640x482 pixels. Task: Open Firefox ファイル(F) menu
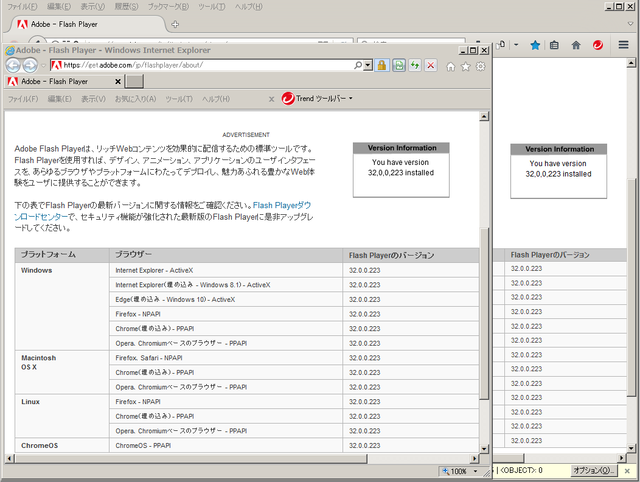tap(22, 7)
